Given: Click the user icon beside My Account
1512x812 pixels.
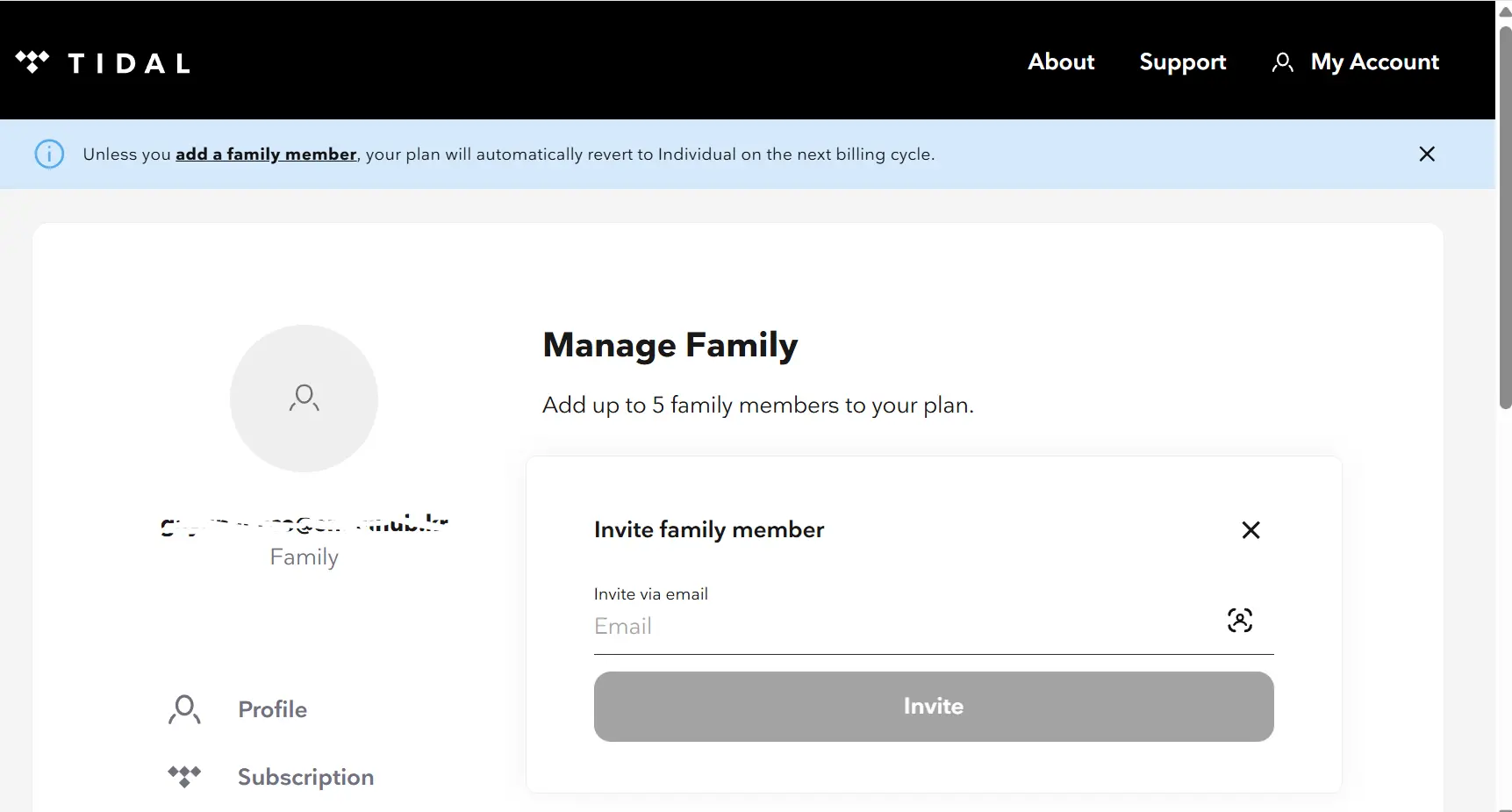Looking at the screenshot, I should 1282,62.
